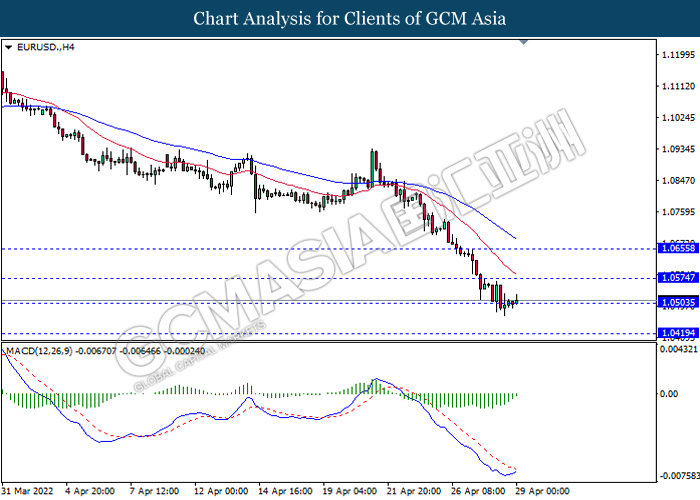Click the 12 Apr 00:00 time label
The image size is (700, 500).
221,491
